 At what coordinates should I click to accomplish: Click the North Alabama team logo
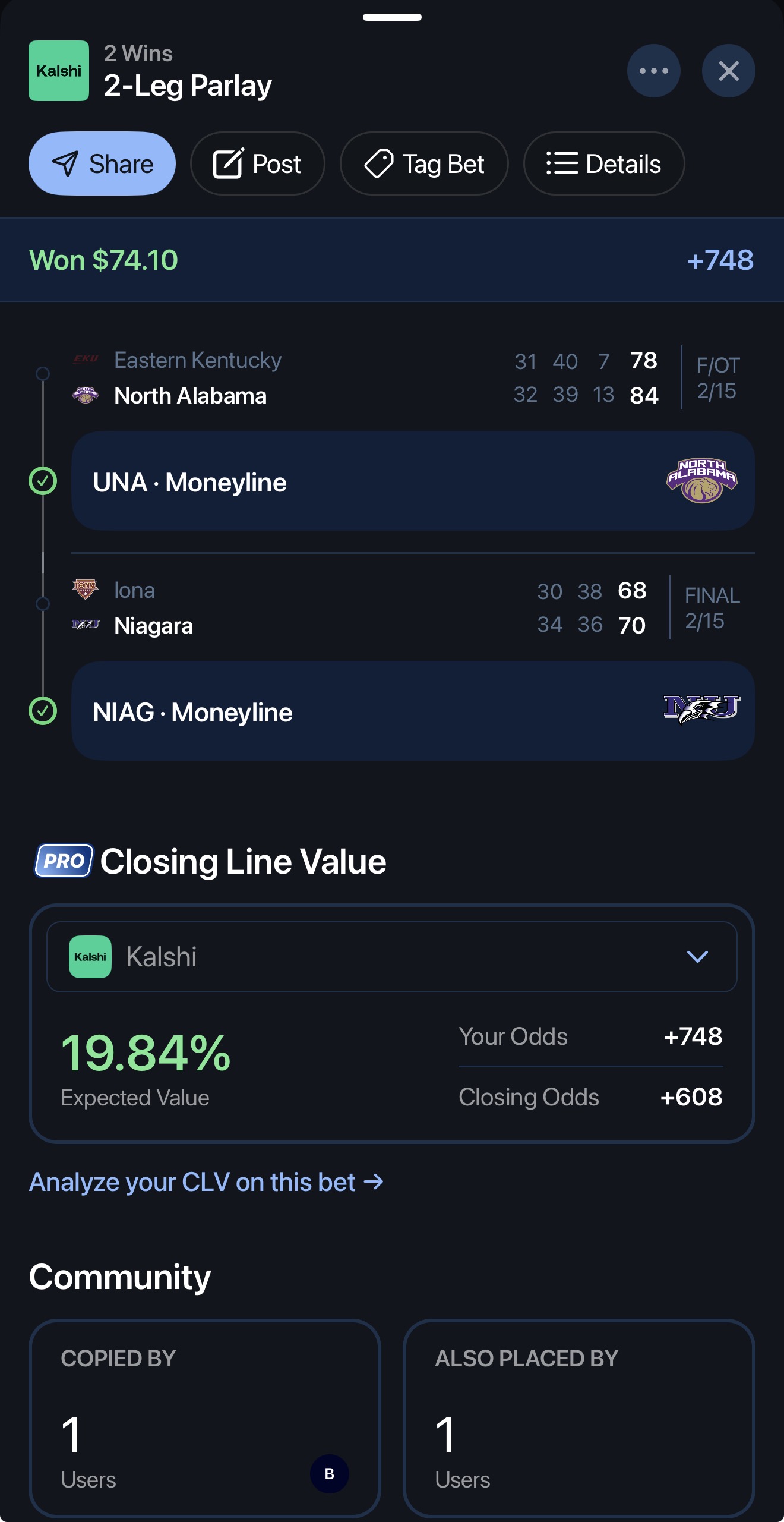tap(701, 480)
